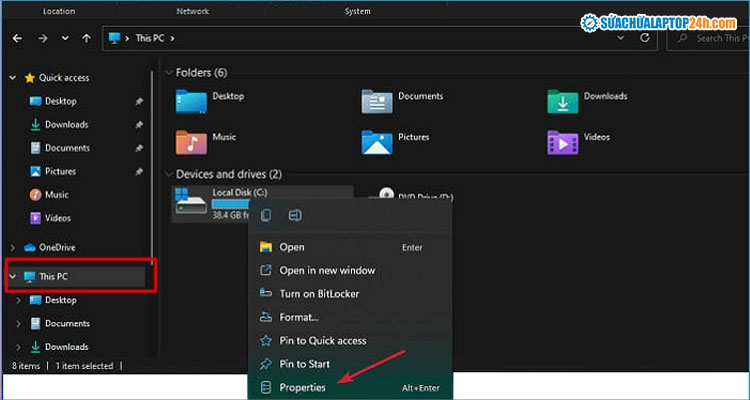Image resolution: width=750 pixels, height=400 pixels.
Task: Open the Videos folder icon
Action: tap(562, 141)
